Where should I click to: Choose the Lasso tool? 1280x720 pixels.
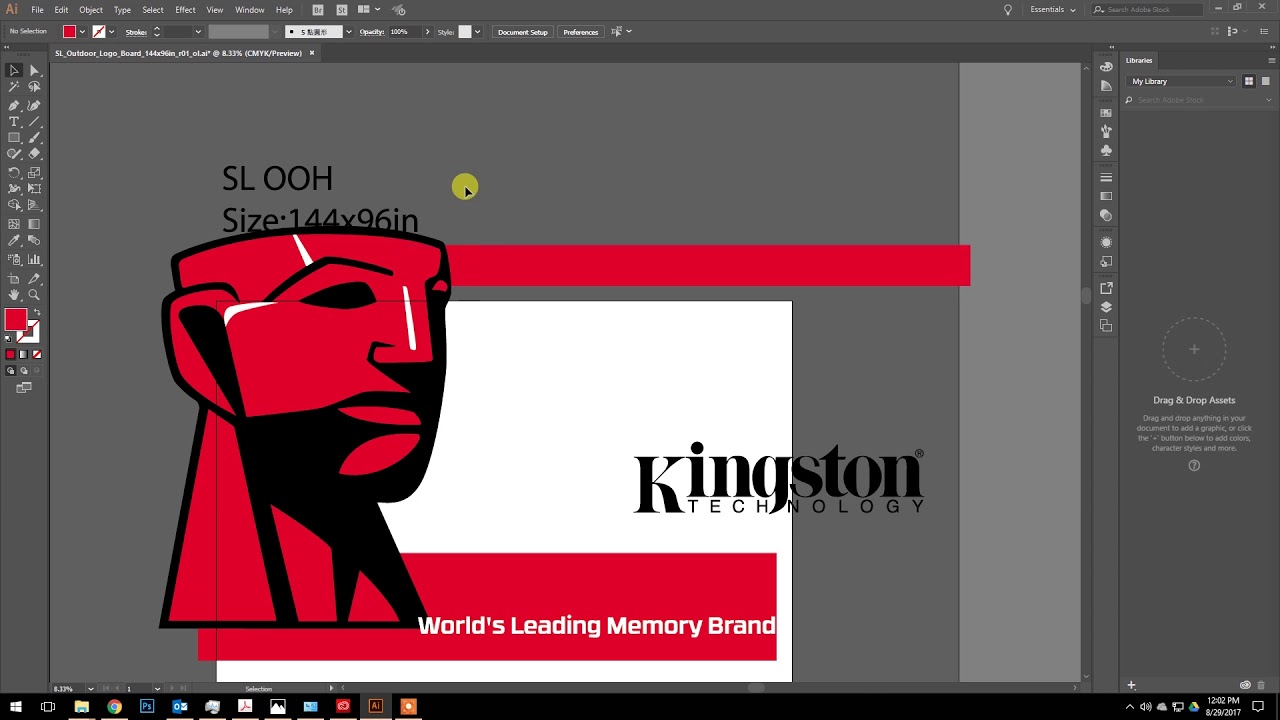34,87
